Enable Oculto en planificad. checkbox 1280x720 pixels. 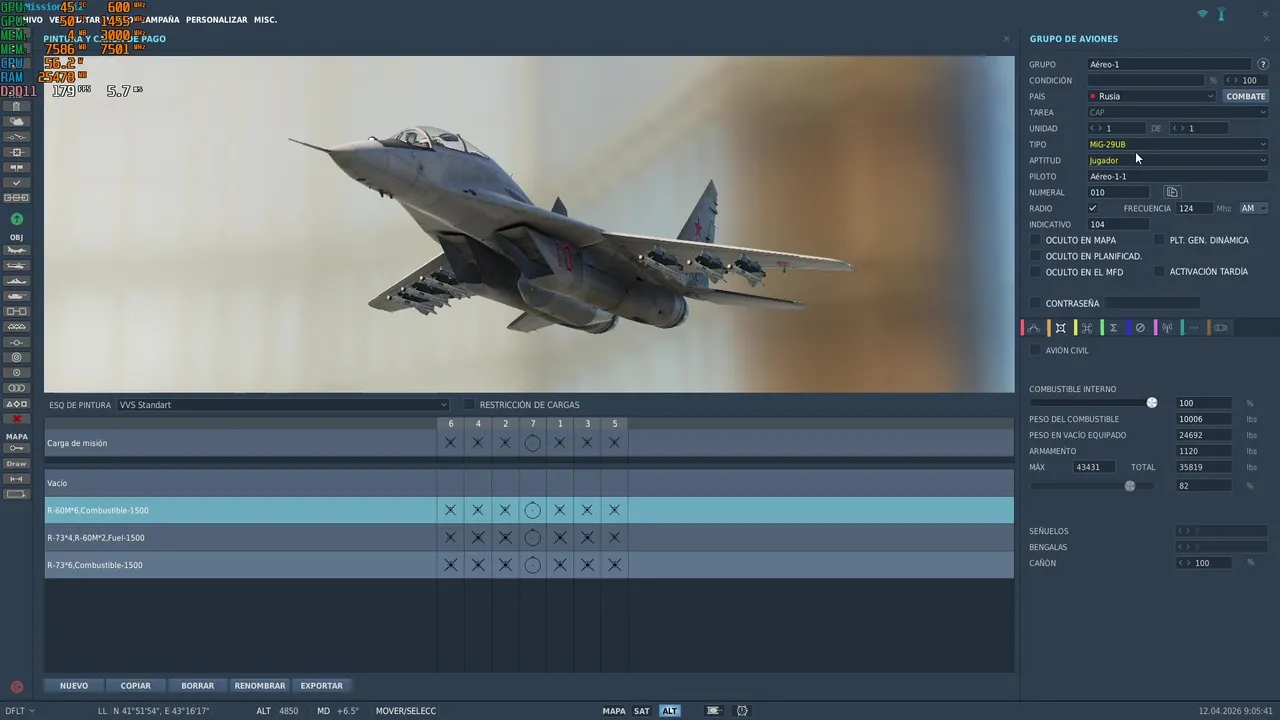point(1035,256)
